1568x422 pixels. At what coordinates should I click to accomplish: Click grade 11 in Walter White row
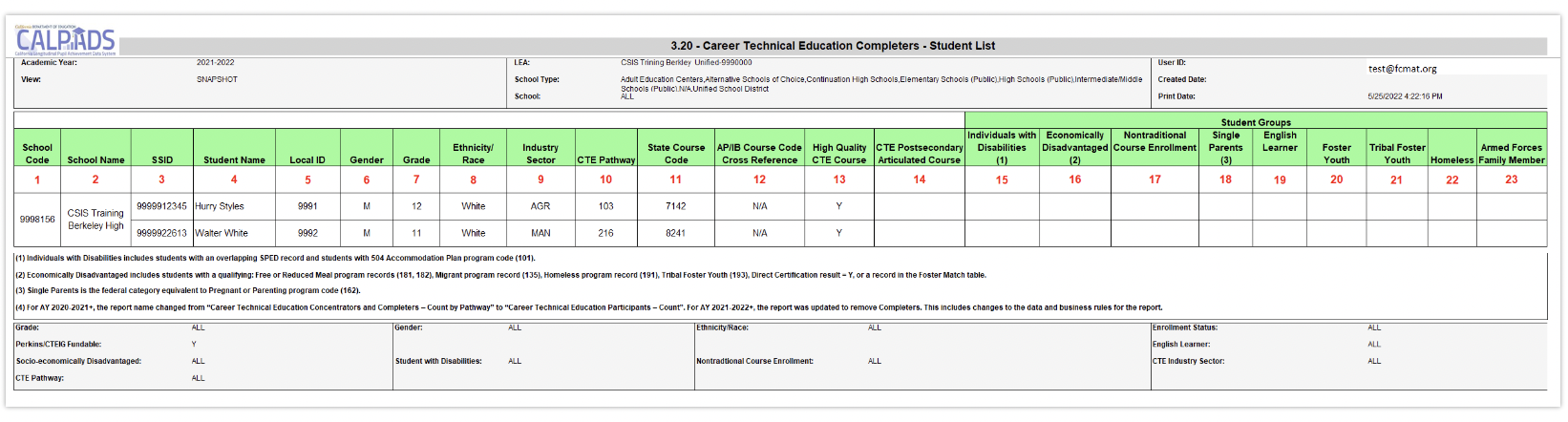[x=416, y=233]
